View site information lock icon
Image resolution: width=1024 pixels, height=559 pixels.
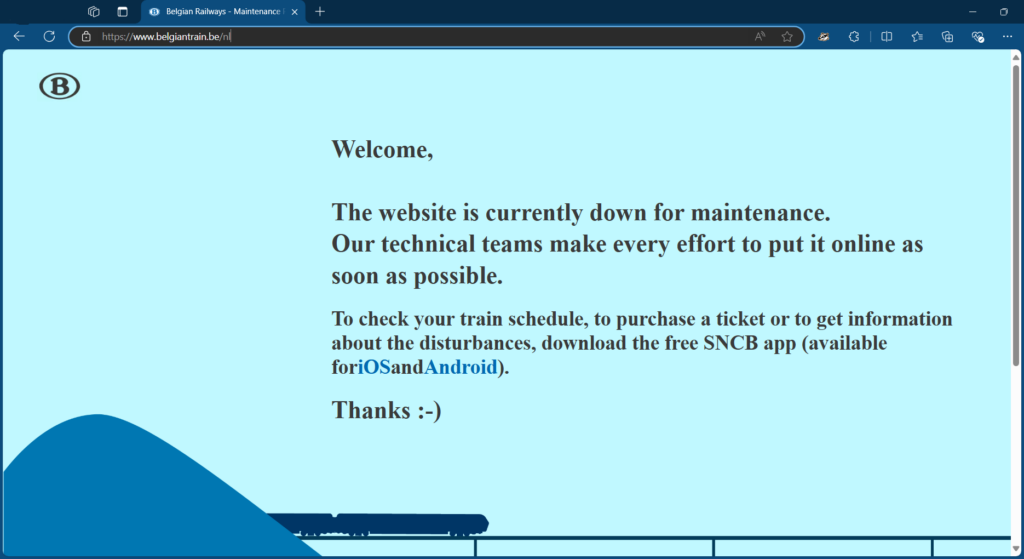click(86, 37)
